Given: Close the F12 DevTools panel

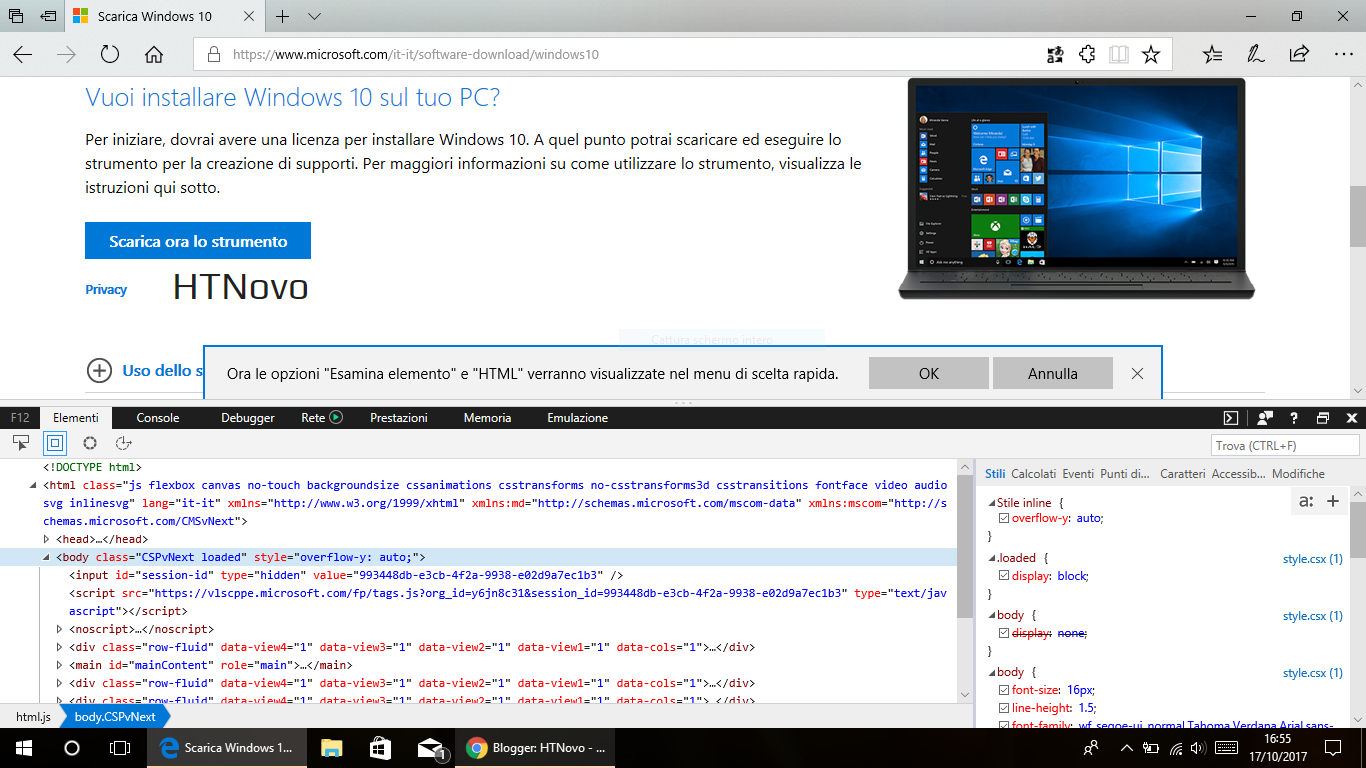Looking at the screenshot, I should pos(1352,418).
